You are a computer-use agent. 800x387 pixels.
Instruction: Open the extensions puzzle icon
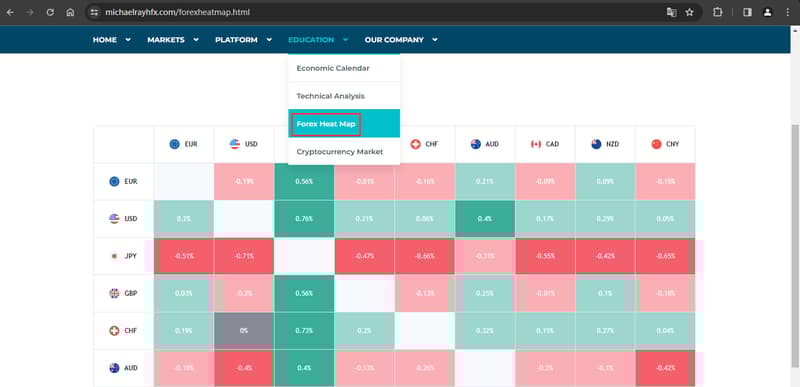(x=717, y=12)
